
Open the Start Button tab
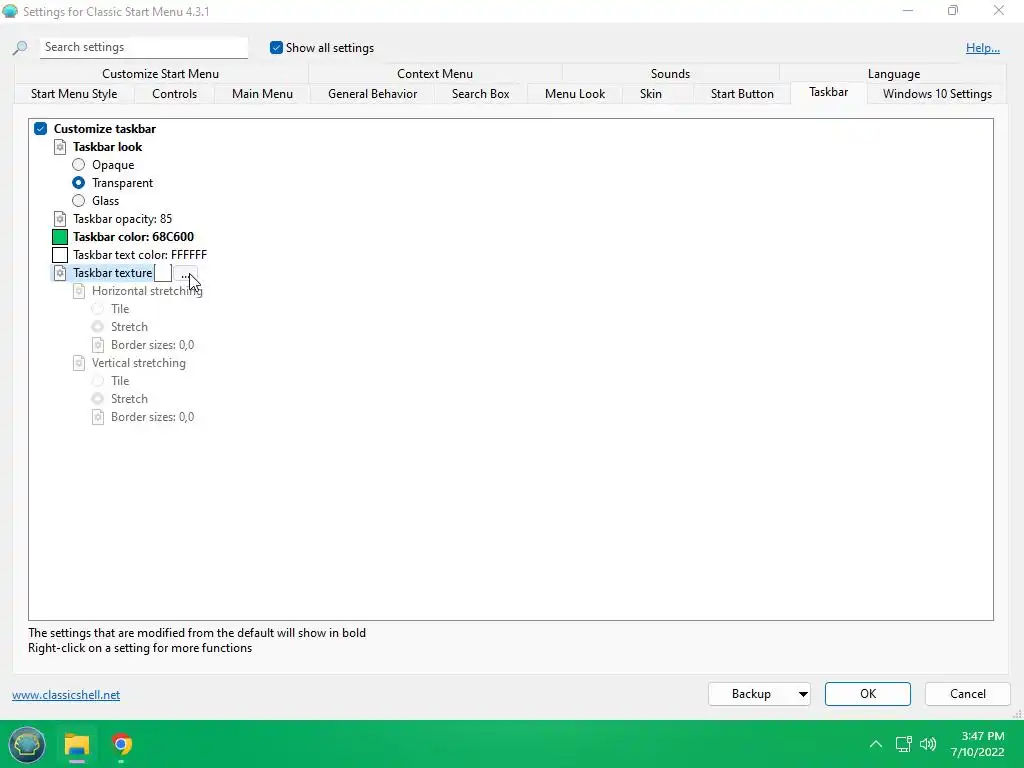[x=742, y=93]
